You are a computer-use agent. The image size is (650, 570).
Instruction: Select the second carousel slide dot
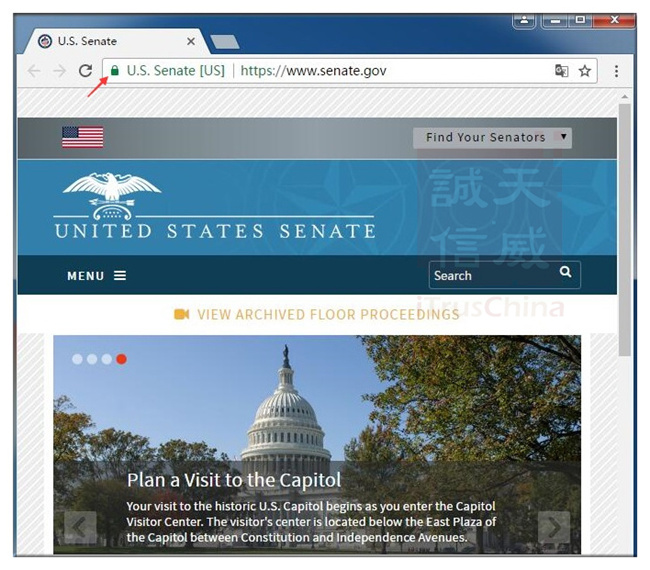pos(92,358)
